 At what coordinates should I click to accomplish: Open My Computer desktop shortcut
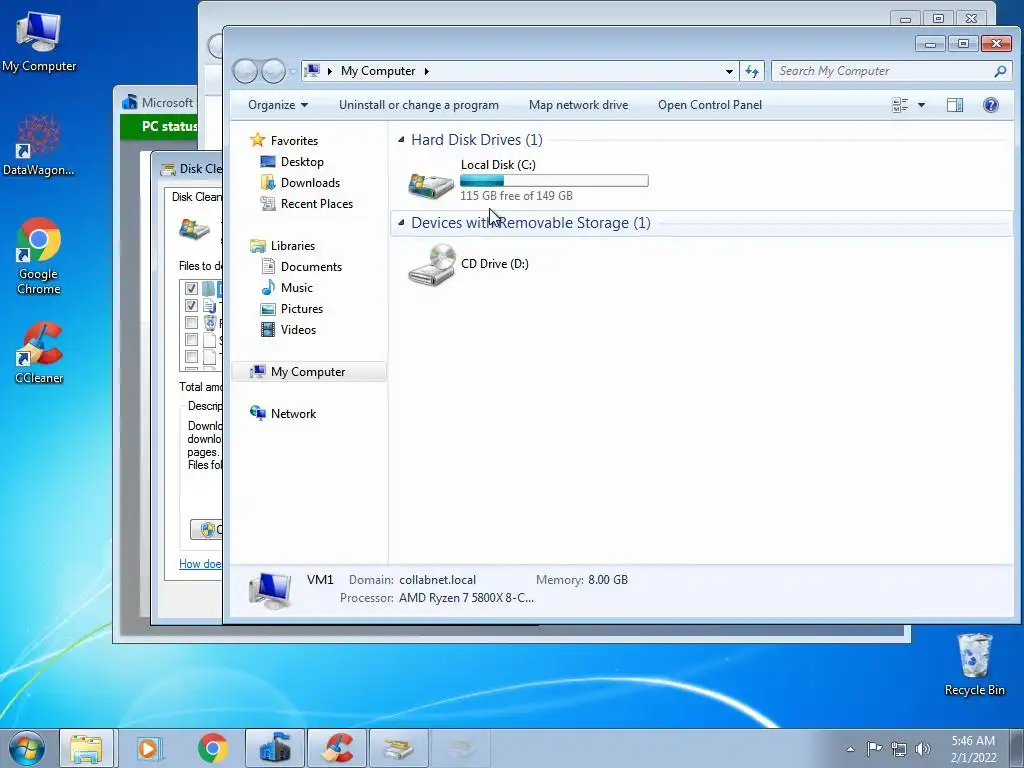pos(39,42)
